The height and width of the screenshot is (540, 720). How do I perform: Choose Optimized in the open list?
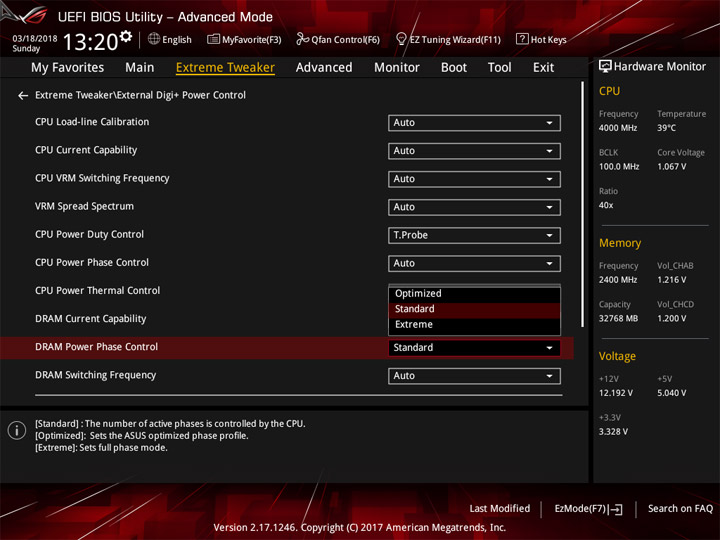(x=474, y=293)
